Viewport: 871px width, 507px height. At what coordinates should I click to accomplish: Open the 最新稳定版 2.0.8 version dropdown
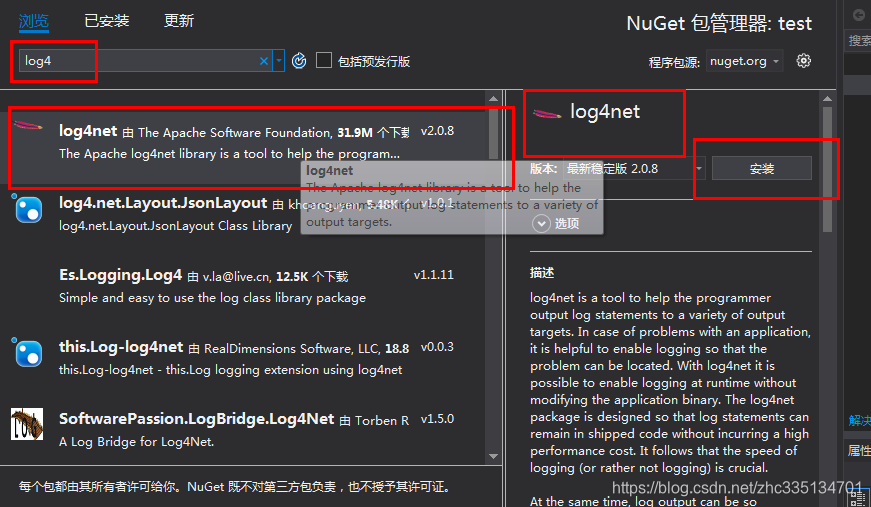click(x=634, y=168)
